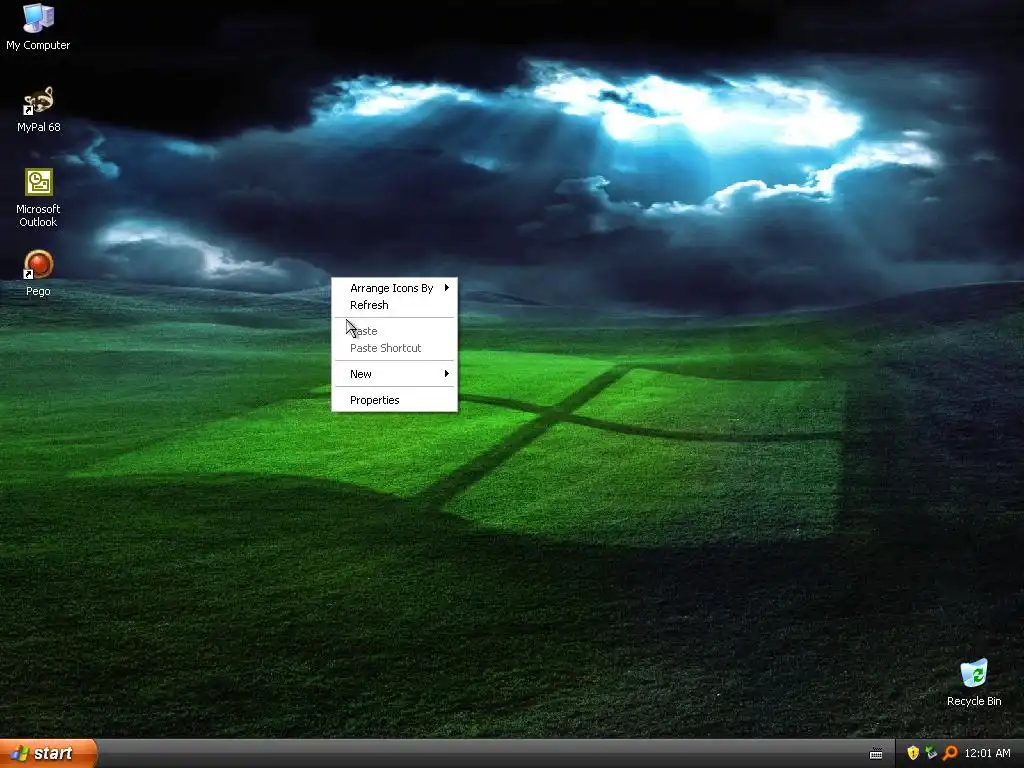Select the My Computer desktop icon
Viewport: 1024px width, 768px height.
click(38, 26)
